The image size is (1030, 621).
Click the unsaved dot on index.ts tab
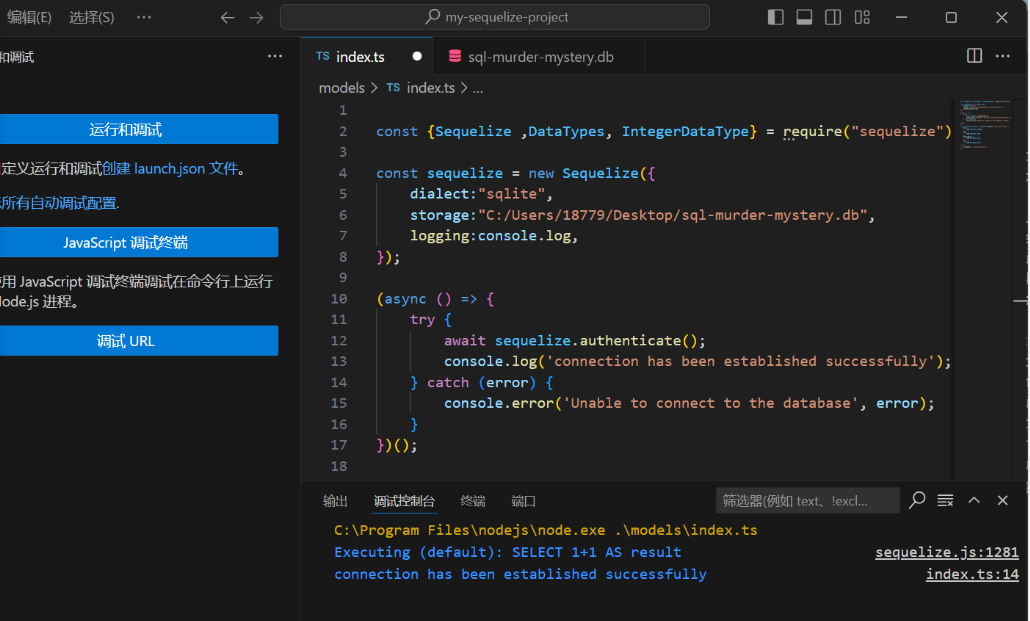(x=416, y=57)
